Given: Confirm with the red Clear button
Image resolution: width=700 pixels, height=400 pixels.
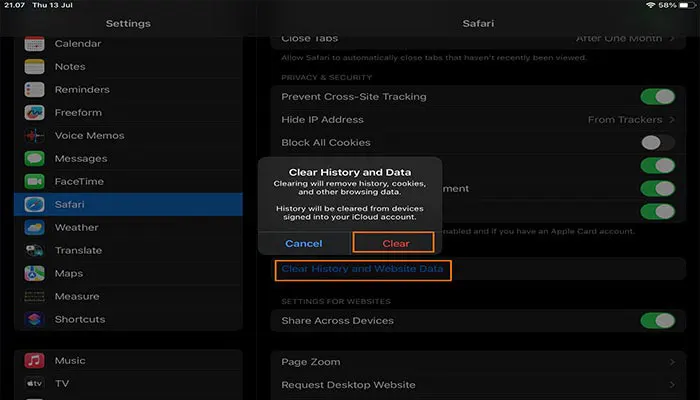Looking at the screenshot, I should [x=395, y=243].
